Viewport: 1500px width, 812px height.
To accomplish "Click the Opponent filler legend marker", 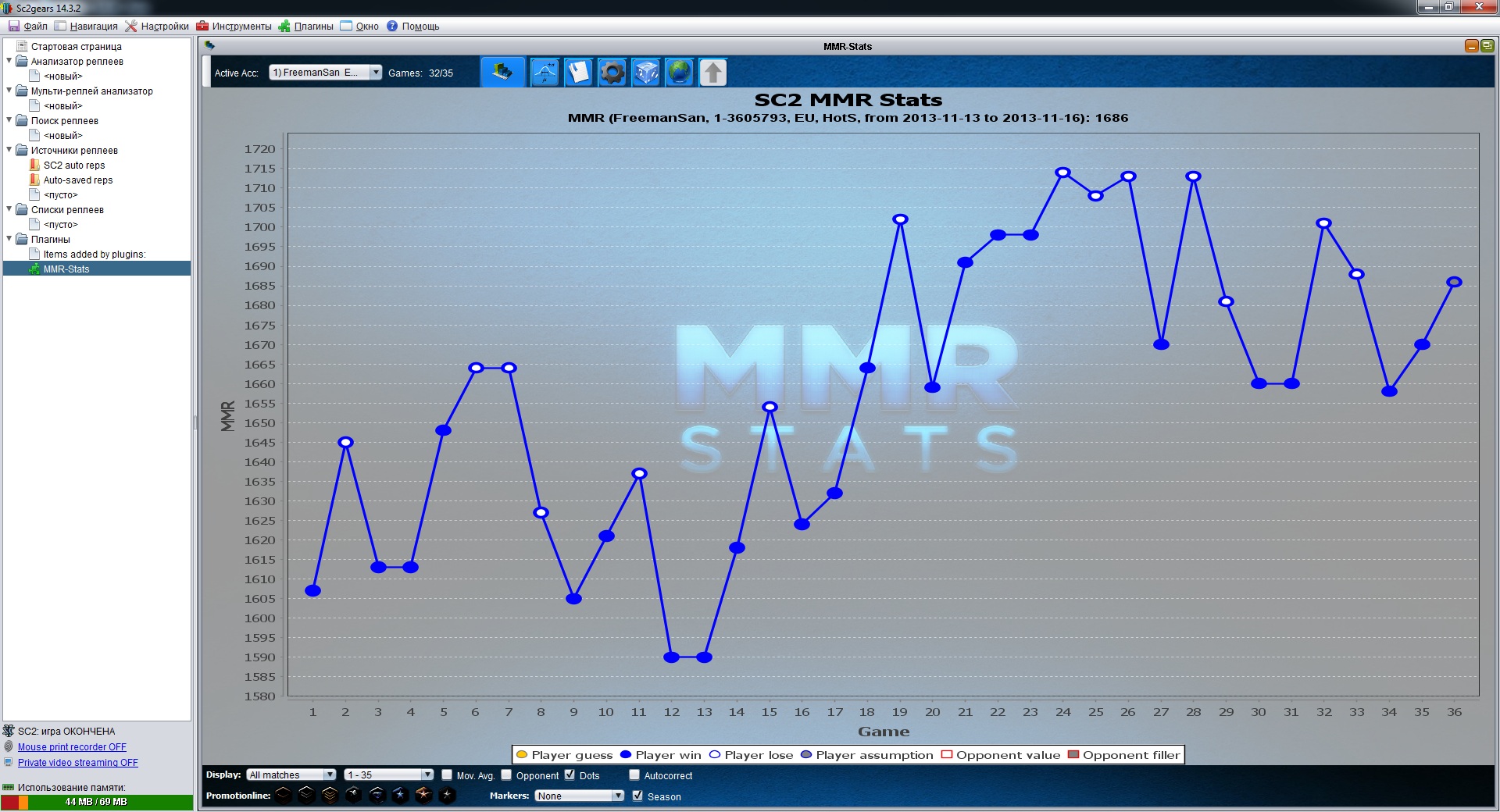I will pos(1073,755).
